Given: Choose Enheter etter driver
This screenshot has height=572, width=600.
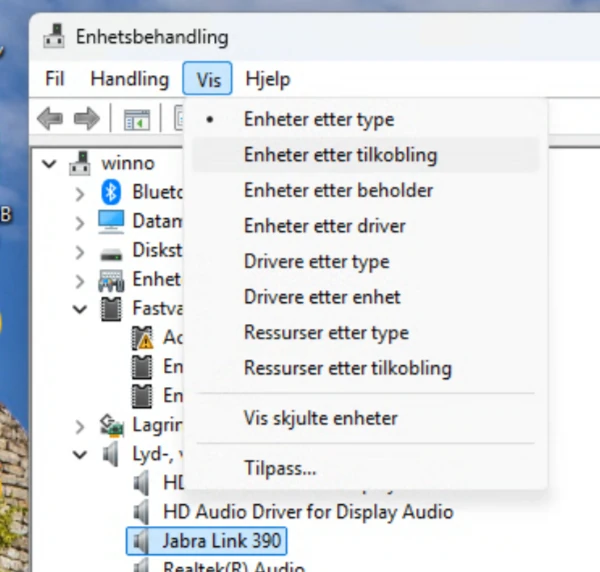Looking at the screenshot, I should tap(366, 226).
